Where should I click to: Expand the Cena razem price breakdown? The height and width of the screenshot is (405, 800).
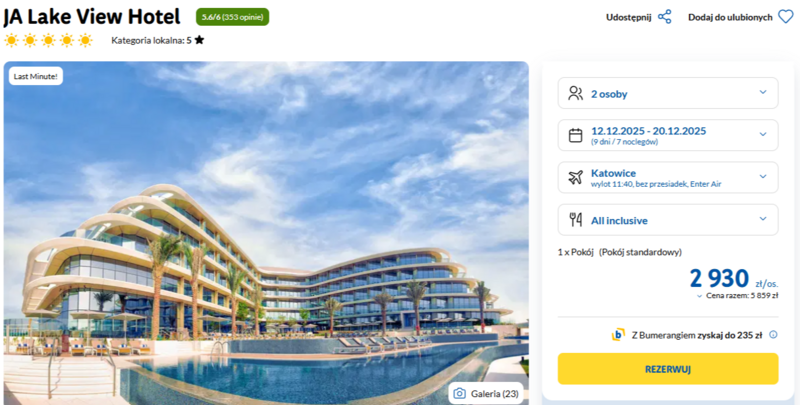click(x=737, y=295)
